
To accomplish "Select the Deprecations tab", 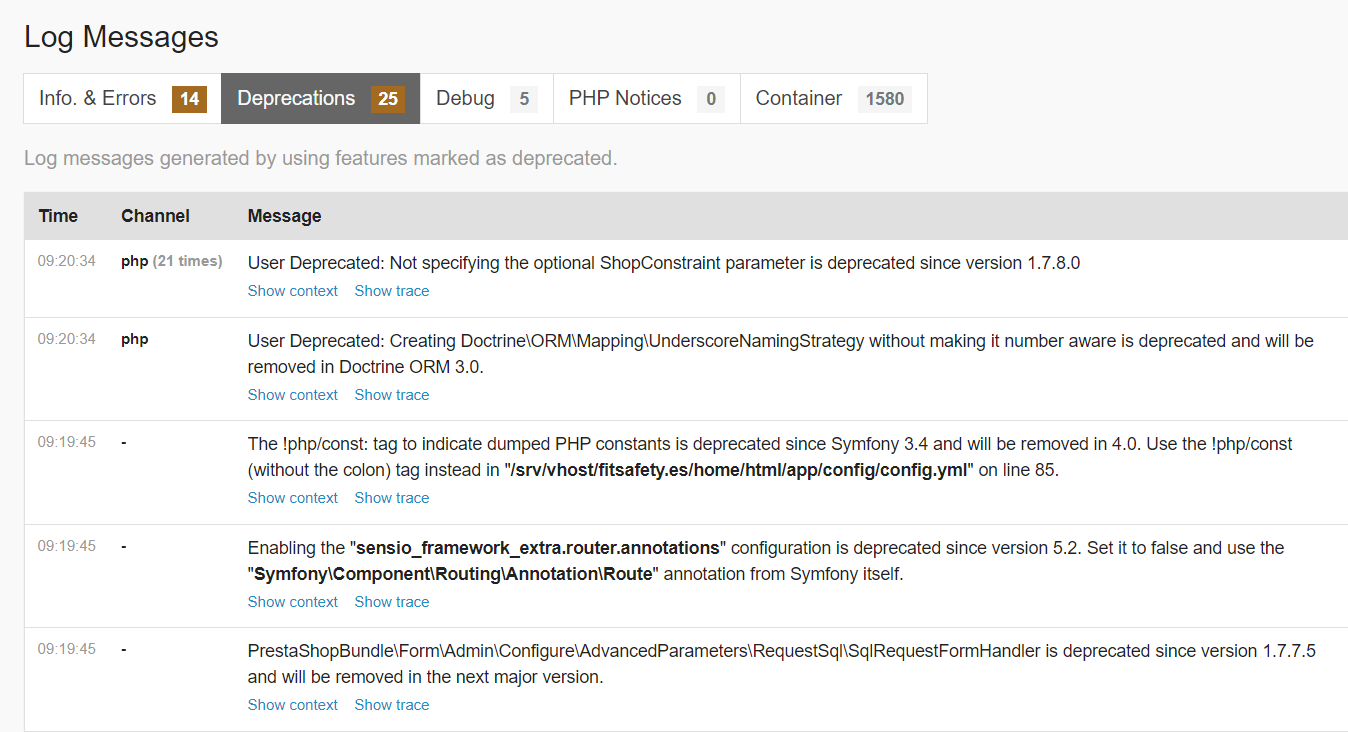I will coord(320,98).
